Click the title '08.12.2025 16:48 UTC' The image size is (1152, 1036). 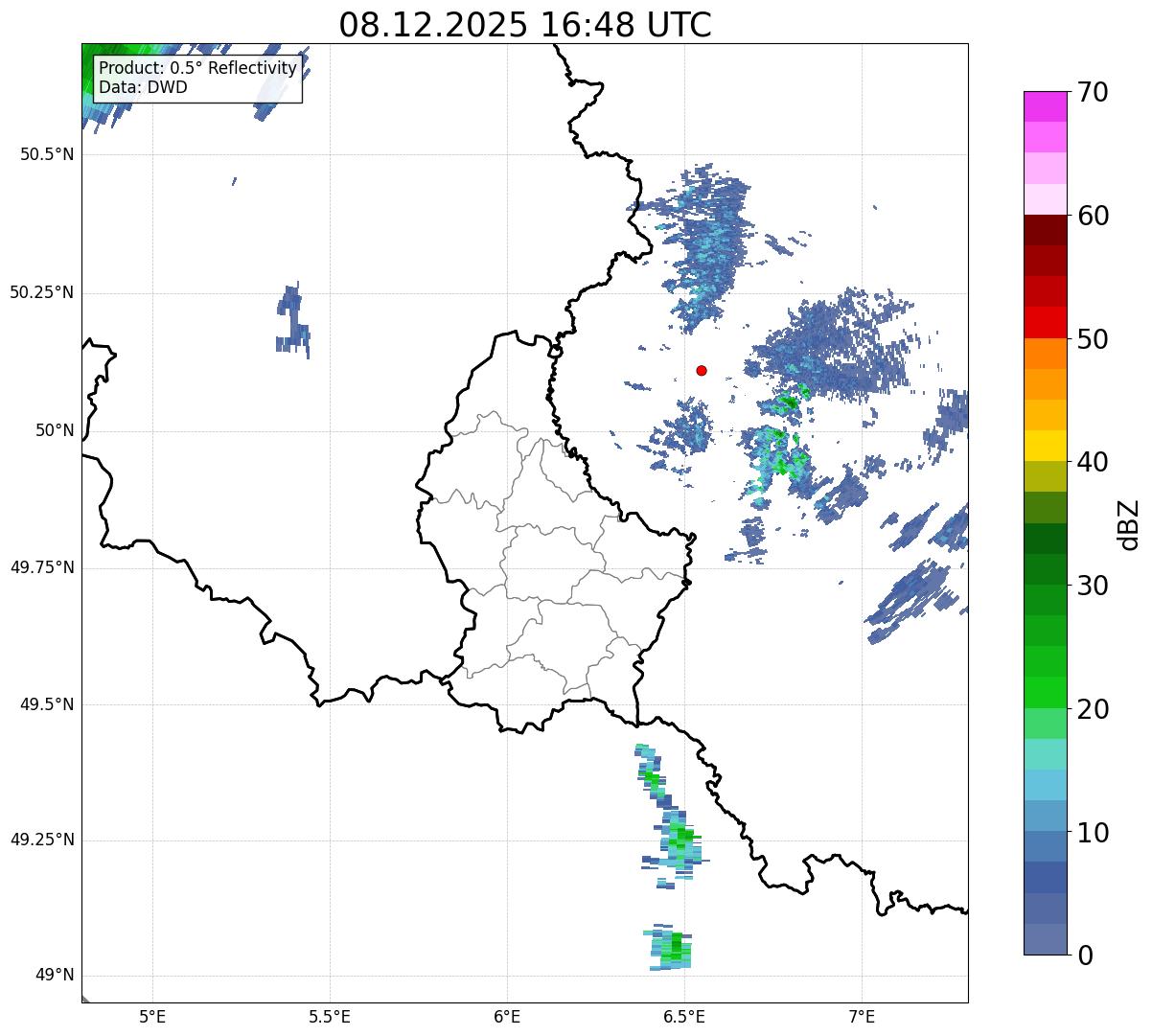click(x=525, y=25)
